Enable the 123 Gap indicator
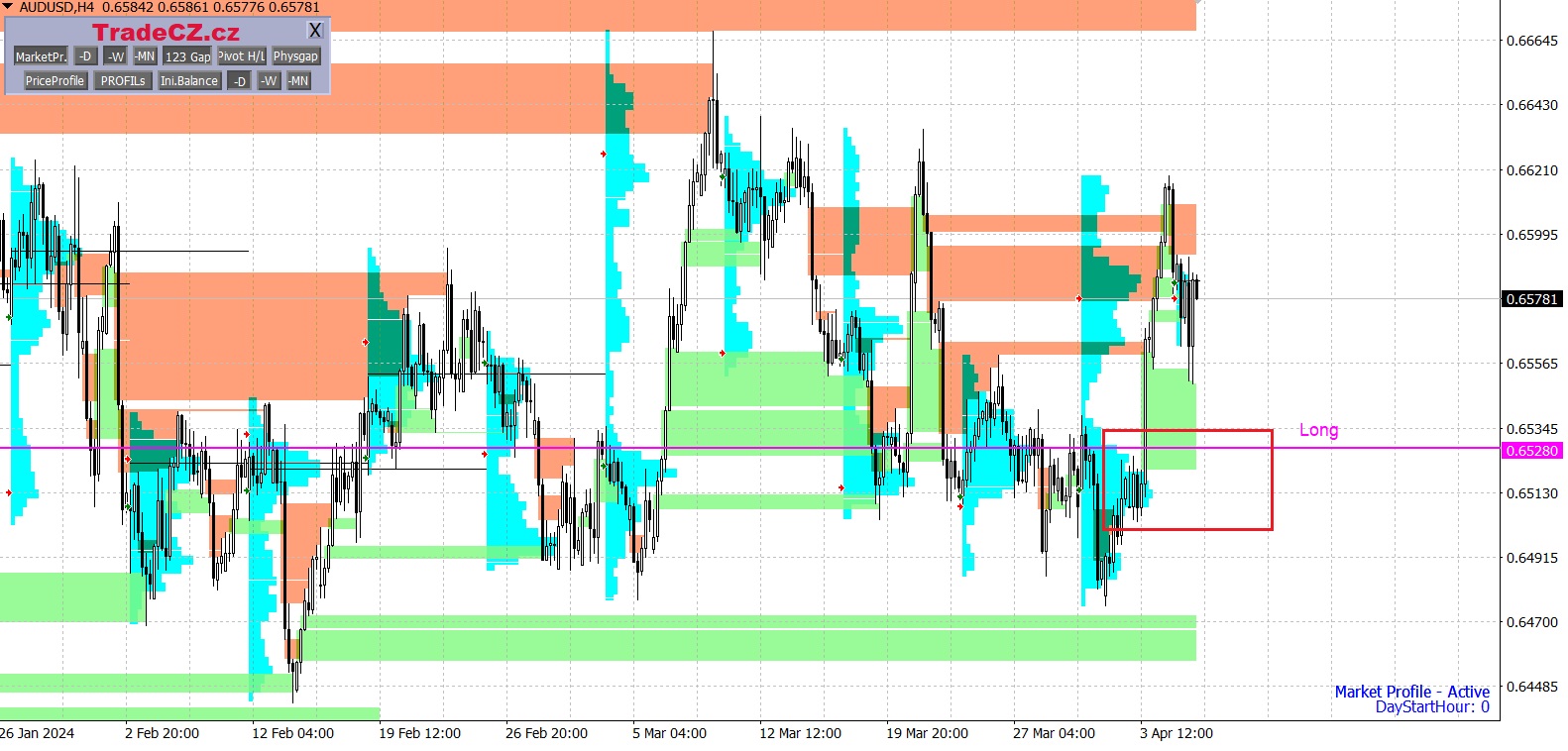1568x751 pixels. click(187, 56)
